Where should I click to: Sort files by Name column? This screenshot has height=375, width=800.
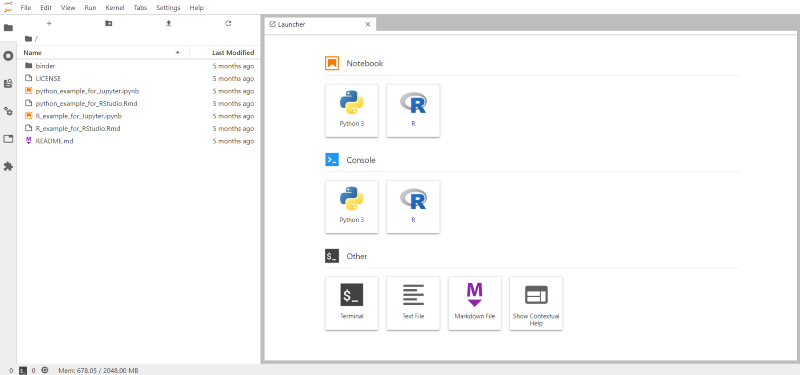click(x=104, y=53)
